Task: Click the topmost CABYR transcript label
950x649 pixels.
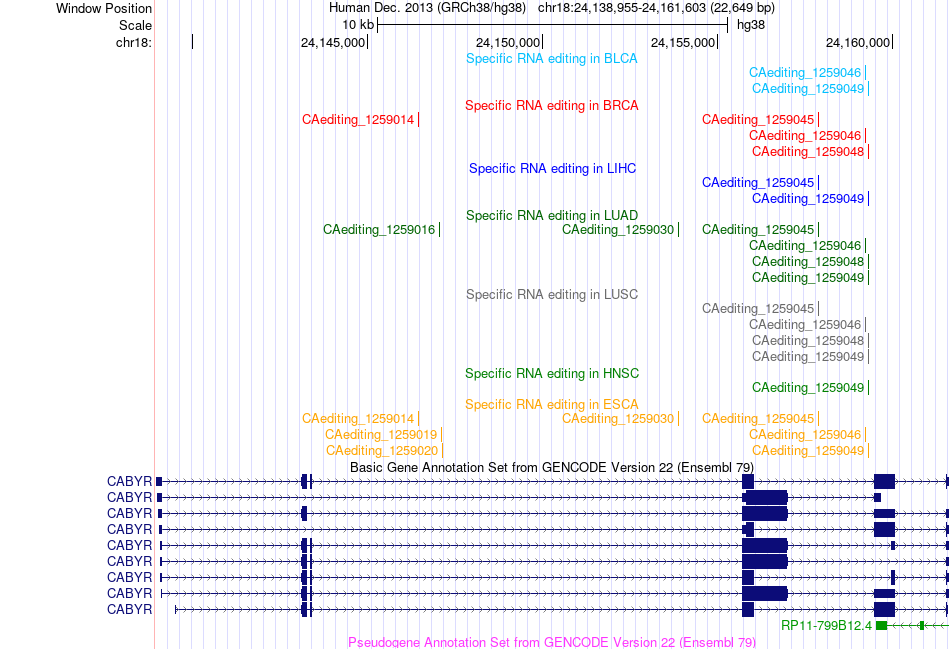Action: pyautogui.click(x=130, y=481)
